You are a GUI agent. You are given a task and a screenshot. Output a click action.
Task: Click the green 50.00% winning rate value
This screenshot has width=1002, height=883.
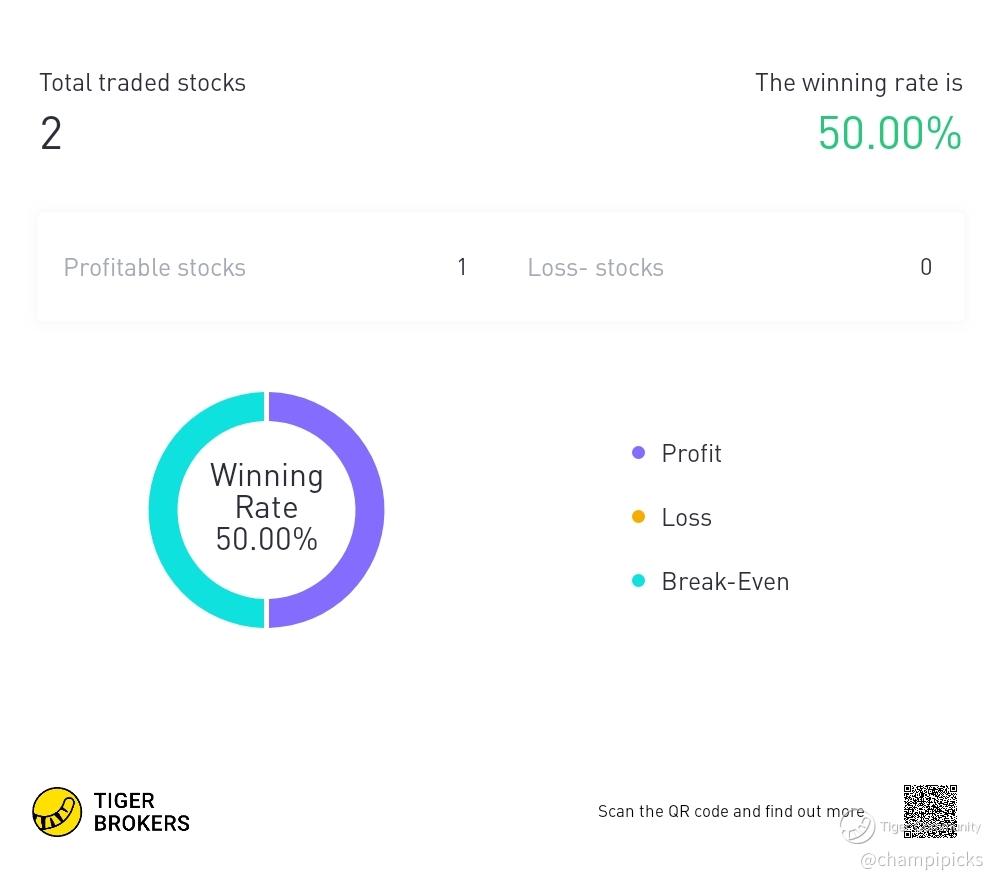point(889,133)
